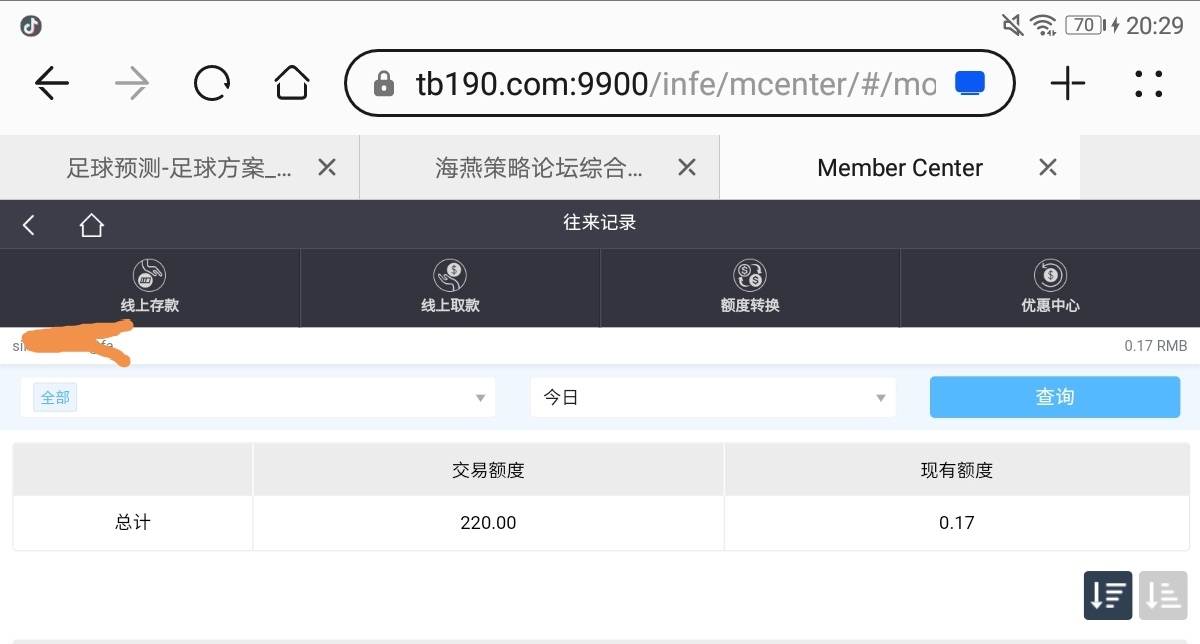The height and width of the screenshot is (644, 1200).
Task: Toggle ascending sort order button
Action: click(1163, 596)
